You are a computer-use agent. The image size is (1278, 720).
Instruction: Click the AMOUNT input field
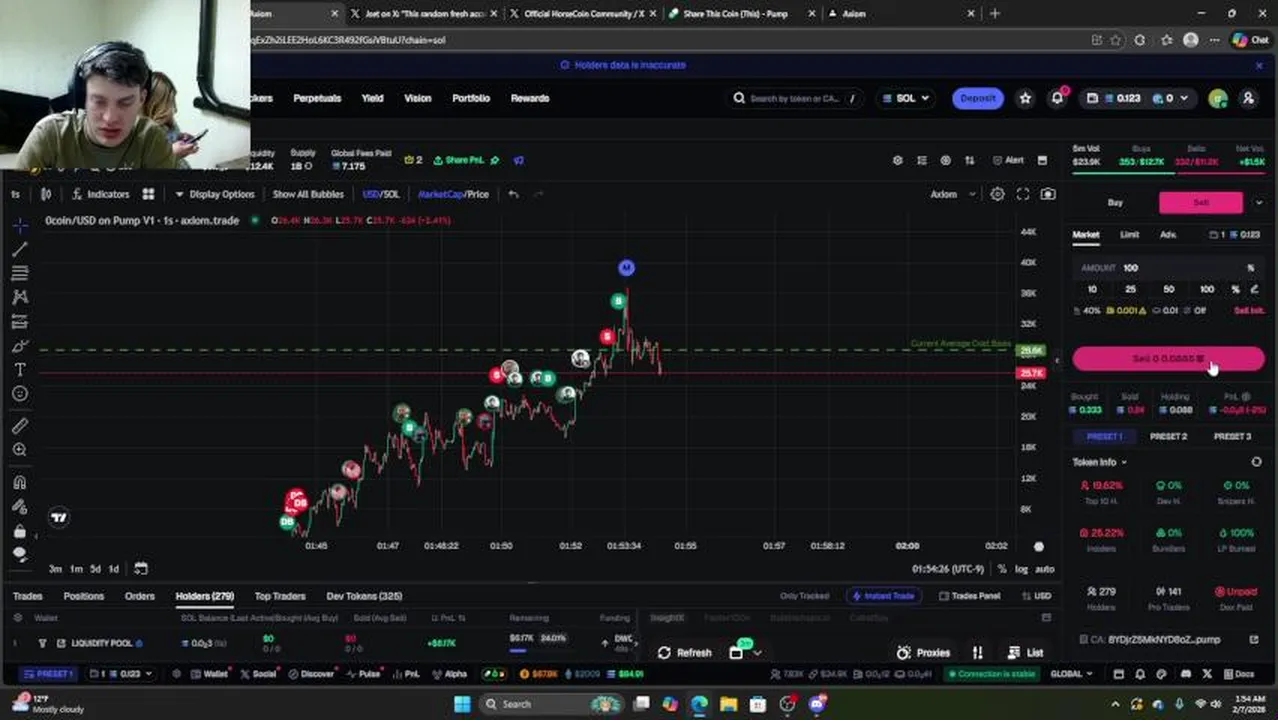coord(1168,268)
